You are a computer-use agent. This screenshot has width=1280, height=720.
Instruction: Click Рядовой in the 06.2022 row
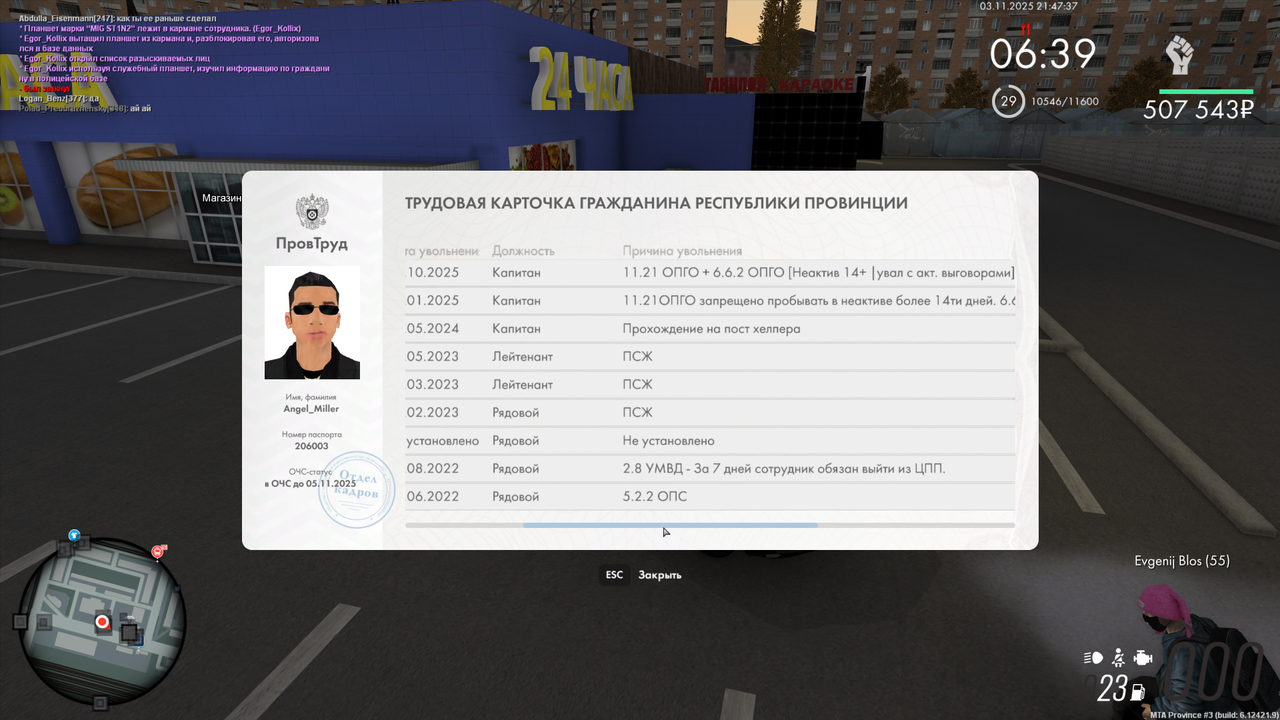click(x=515, y=497)
